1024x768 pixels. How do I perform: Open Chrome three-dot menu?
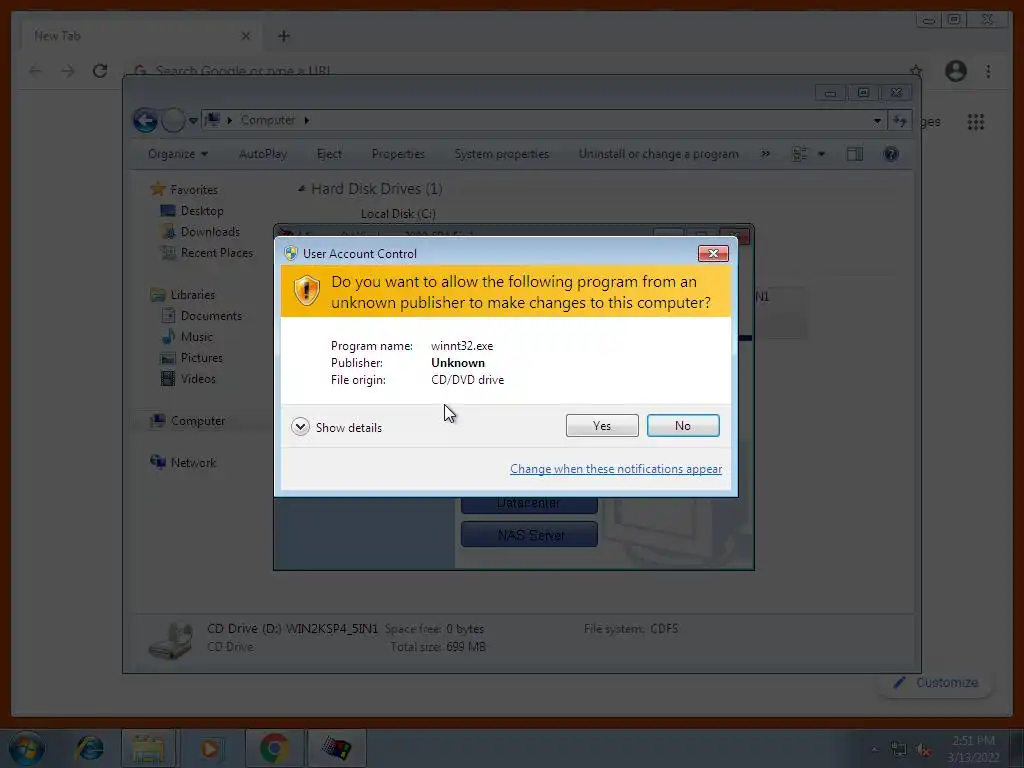988,71
